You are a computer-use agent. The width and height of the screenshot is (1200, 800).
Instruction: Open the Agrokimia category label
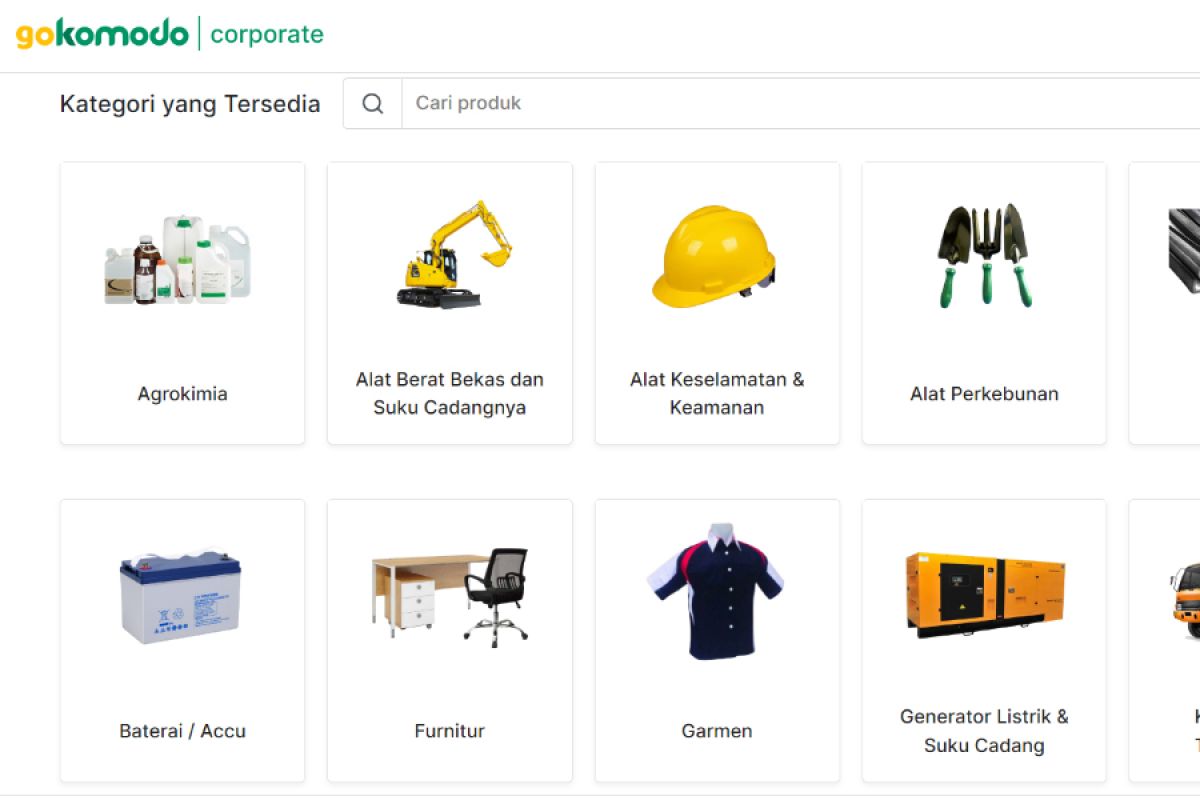[182, 394]
